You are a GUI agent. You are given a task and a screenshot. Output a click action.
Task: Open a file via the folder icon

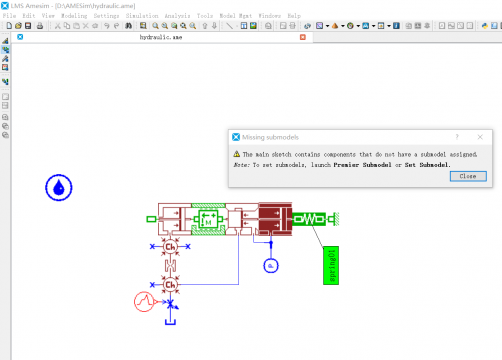18,26
